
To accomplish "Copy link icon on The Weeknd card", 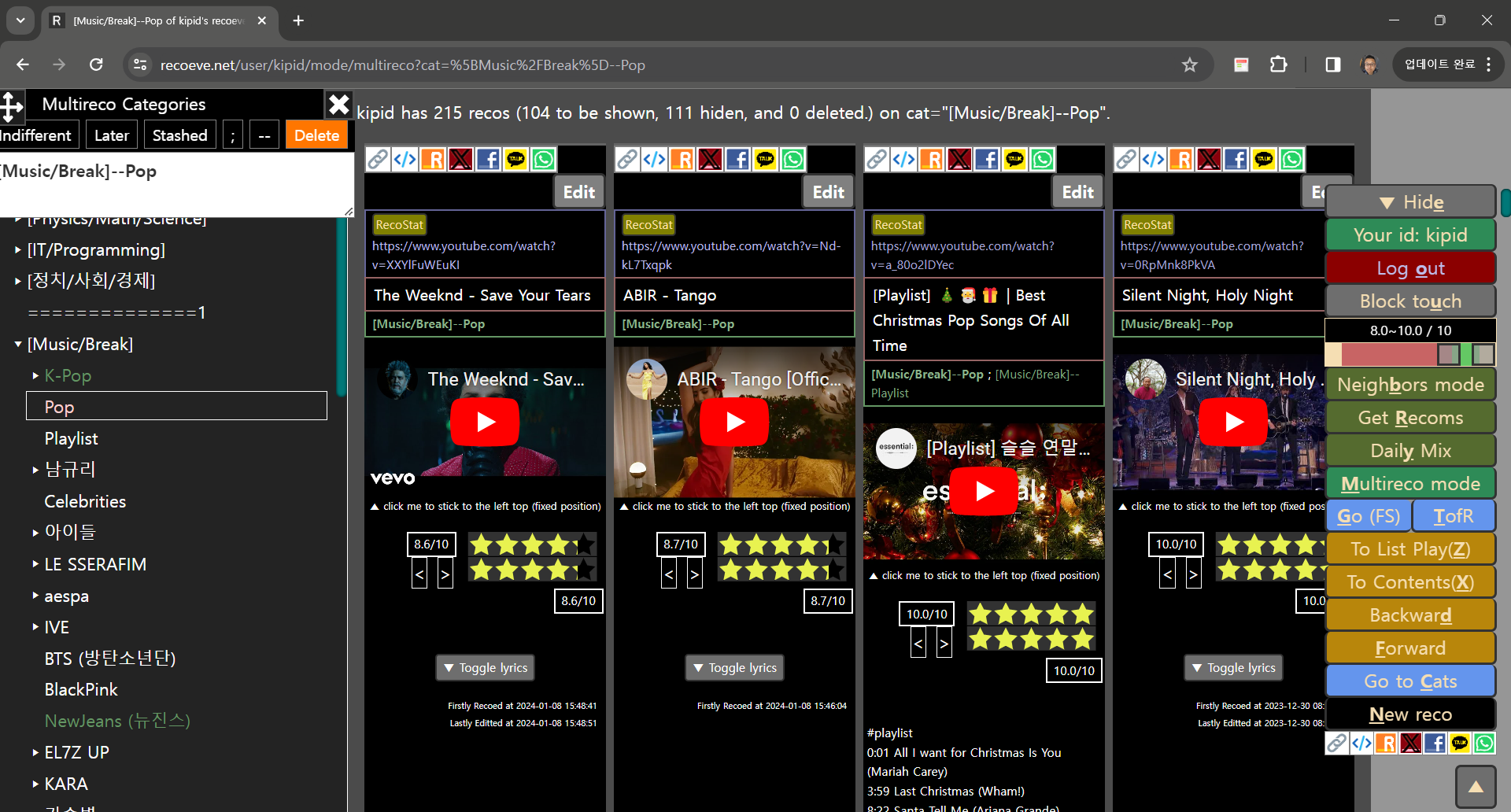I will [378, 160].
